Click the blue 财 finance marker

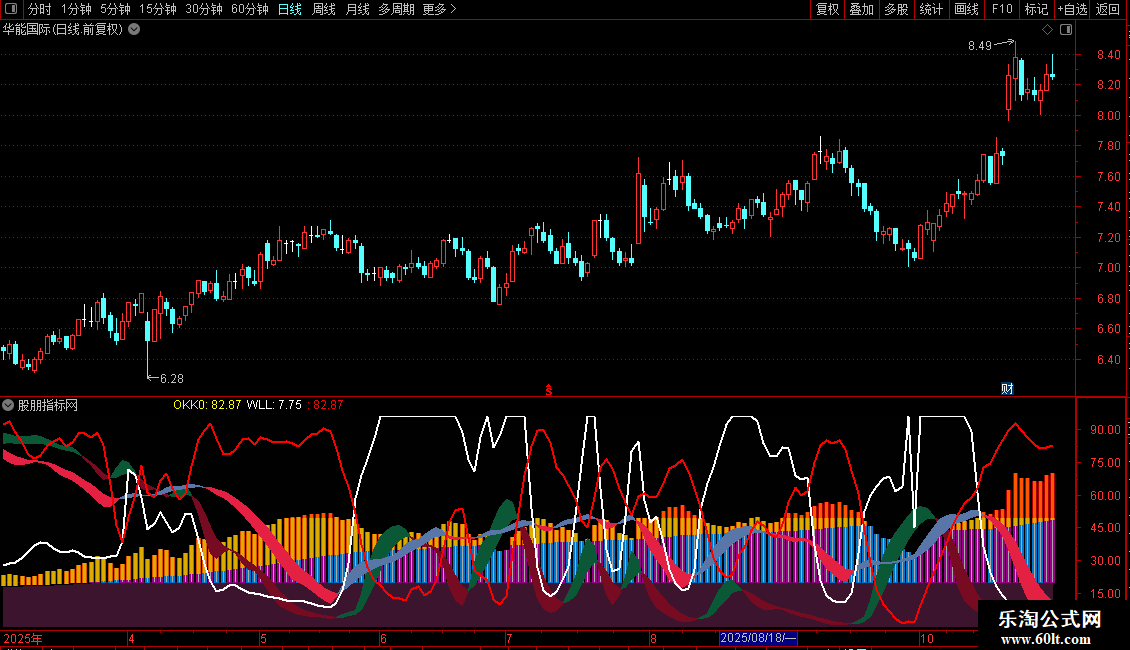1007,389
